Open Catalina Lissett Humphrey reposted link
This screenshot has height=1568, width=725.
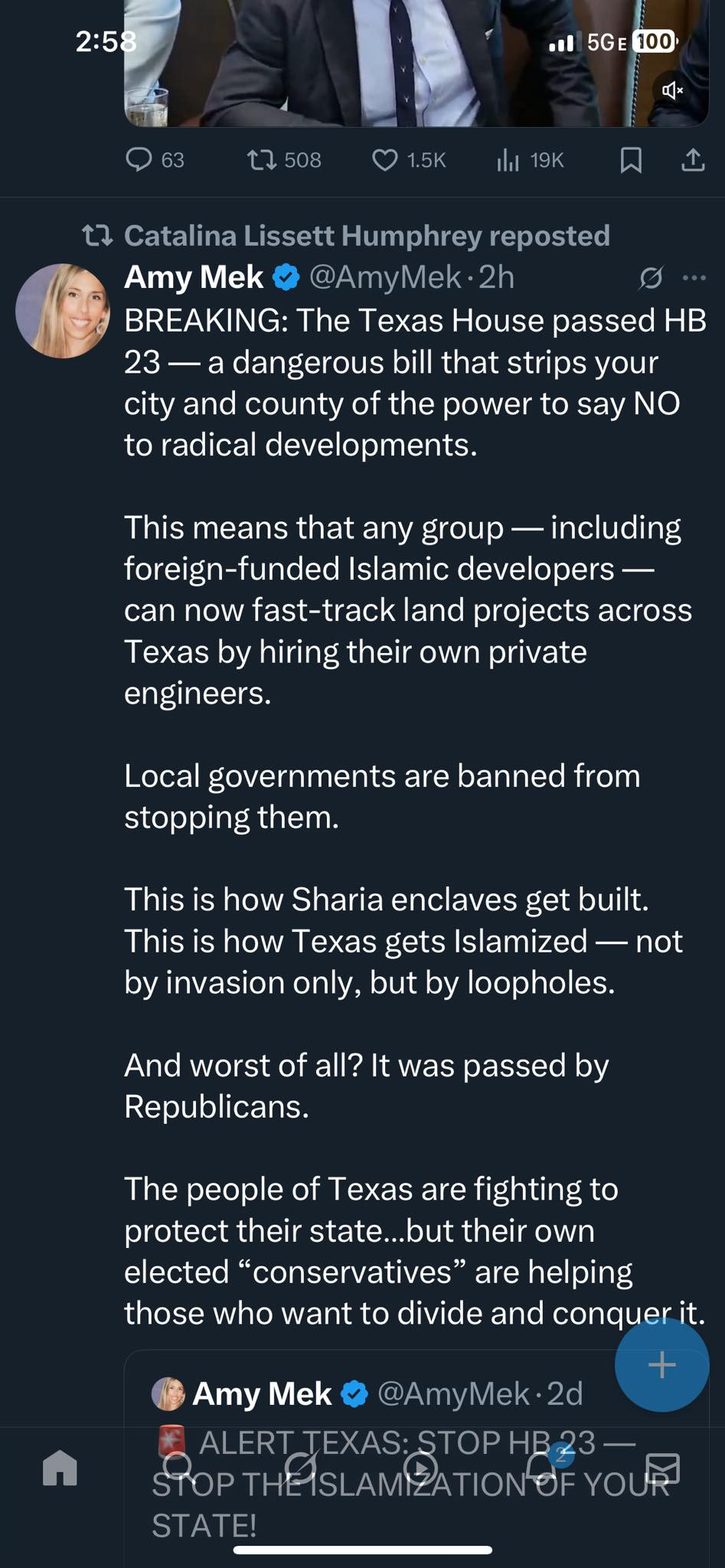pyautogui.click(x=366, y=236)
